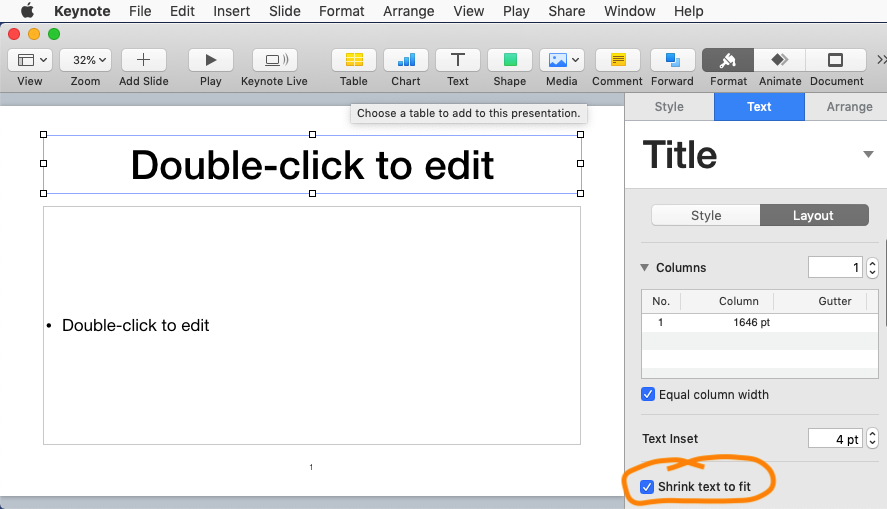Click the Forward arrange icon
887x509 pixels.
672,60
